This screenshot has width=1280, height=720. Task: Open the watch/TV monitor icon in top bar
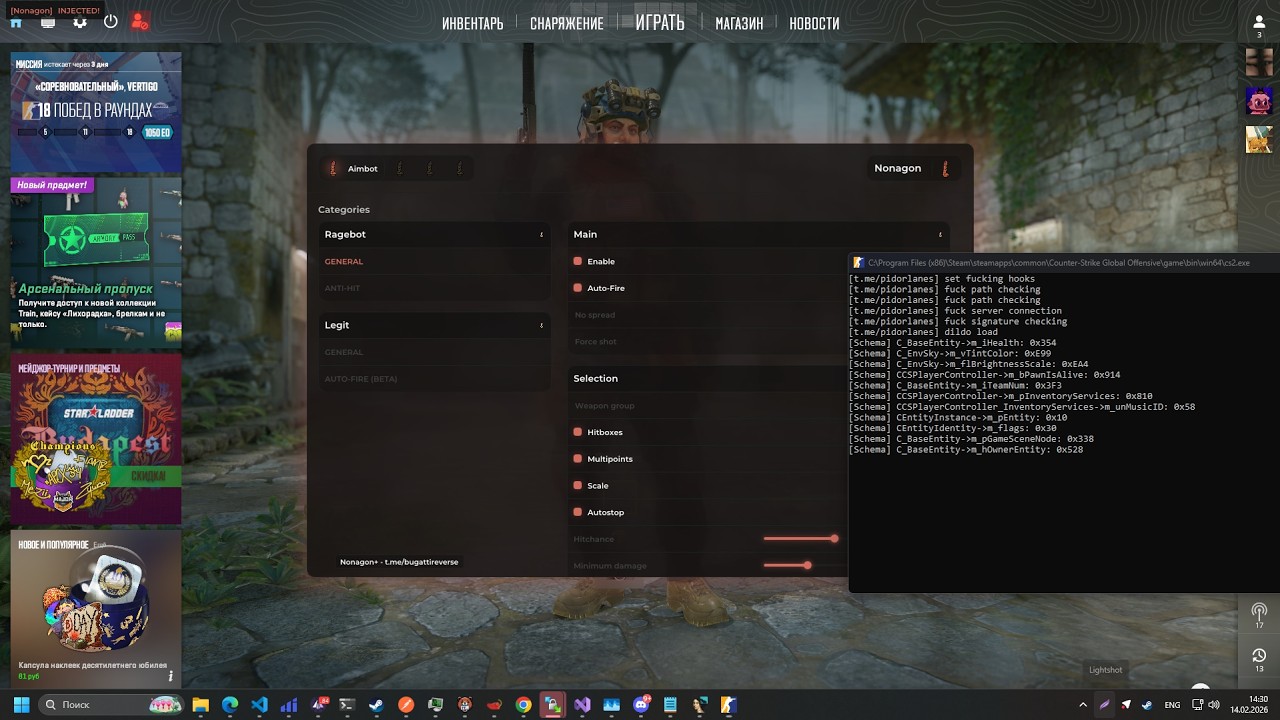click(47, 22)
